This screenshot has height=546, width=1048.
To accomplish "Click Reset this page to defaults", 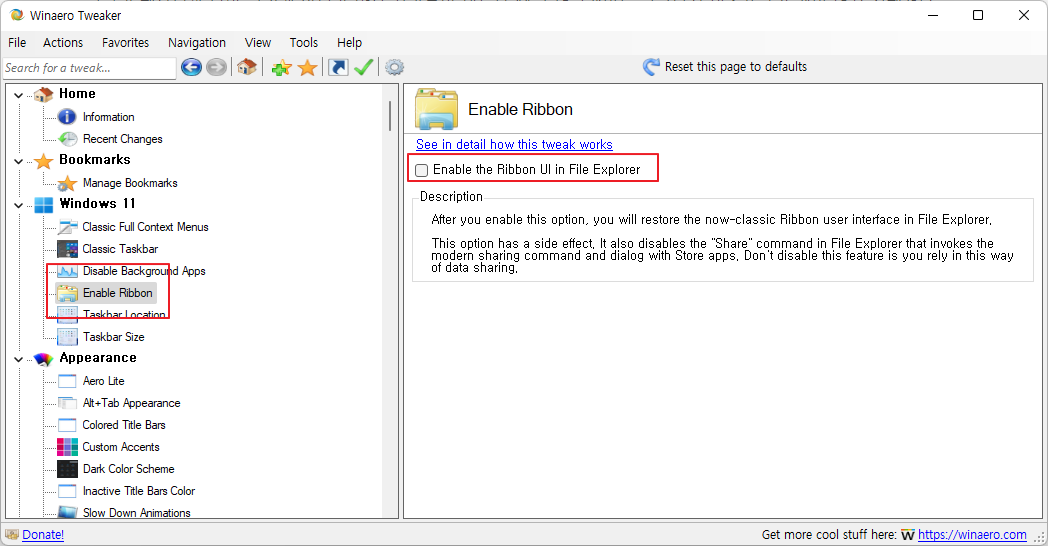I will click(x=736, y=67).
